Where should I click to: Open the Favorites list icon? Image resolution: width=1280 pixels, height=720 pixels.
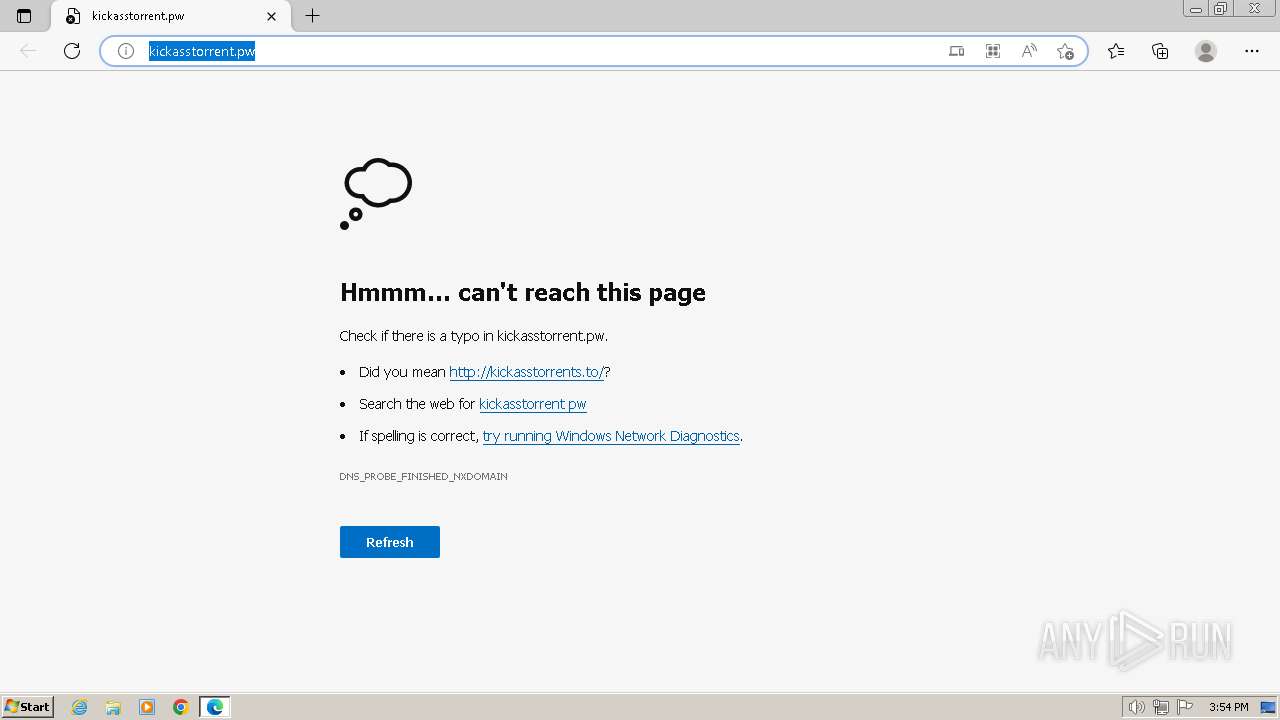(1116, 51)
